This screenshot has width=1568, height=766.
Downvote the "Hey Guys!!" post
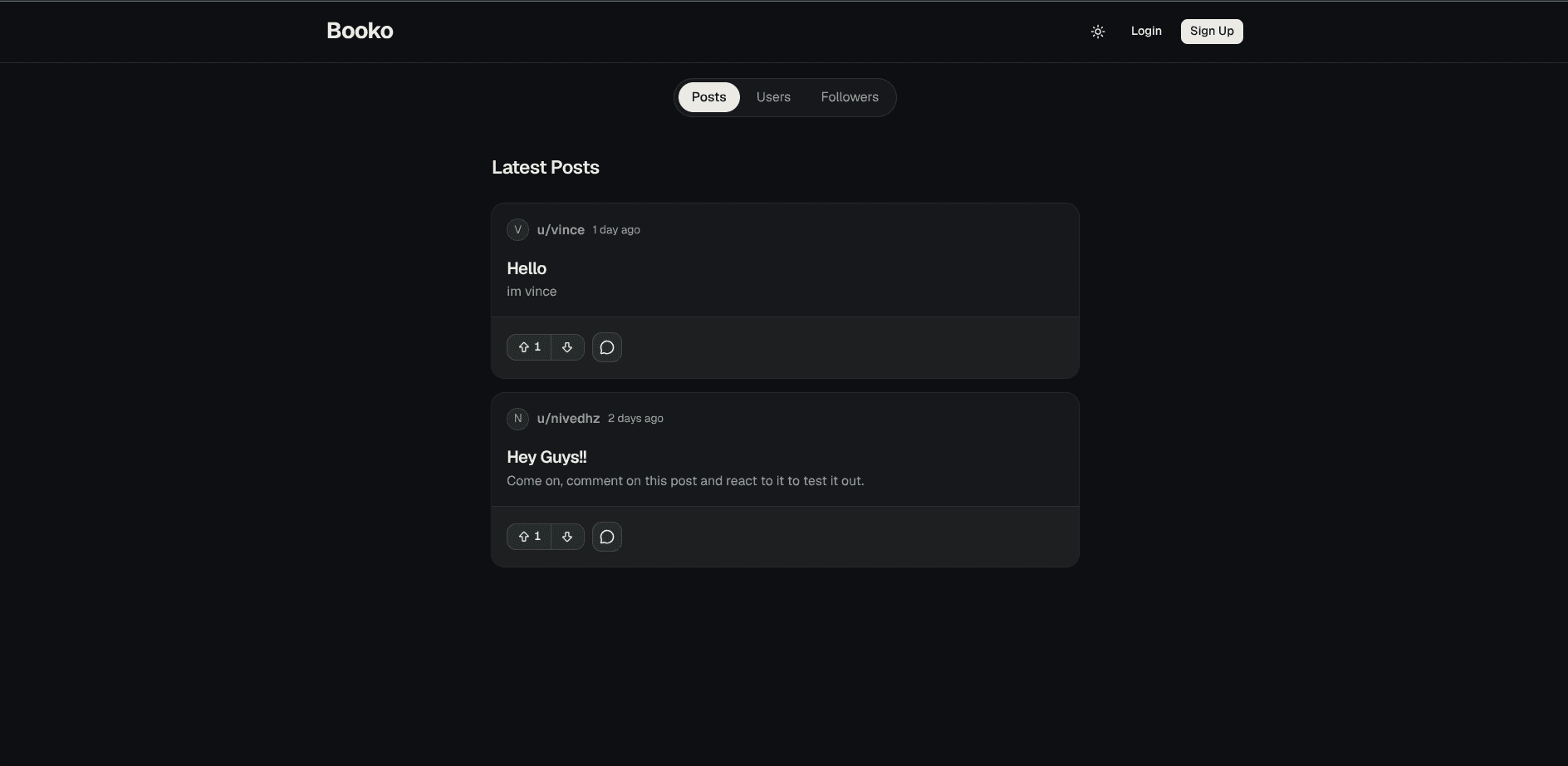point(567,537)
